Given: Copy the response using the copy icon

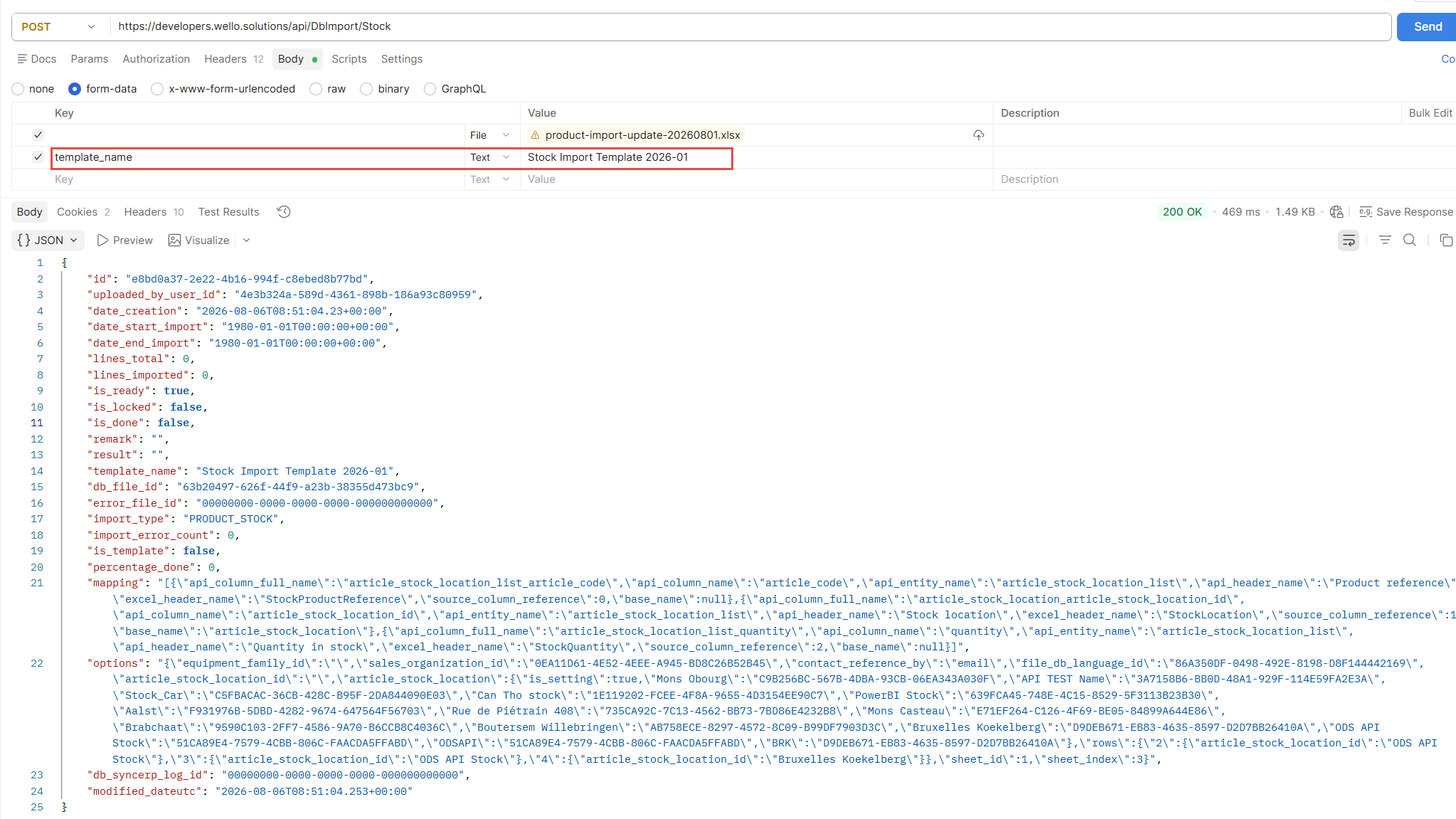Looking at the screenshot, I should [1446, 241].
